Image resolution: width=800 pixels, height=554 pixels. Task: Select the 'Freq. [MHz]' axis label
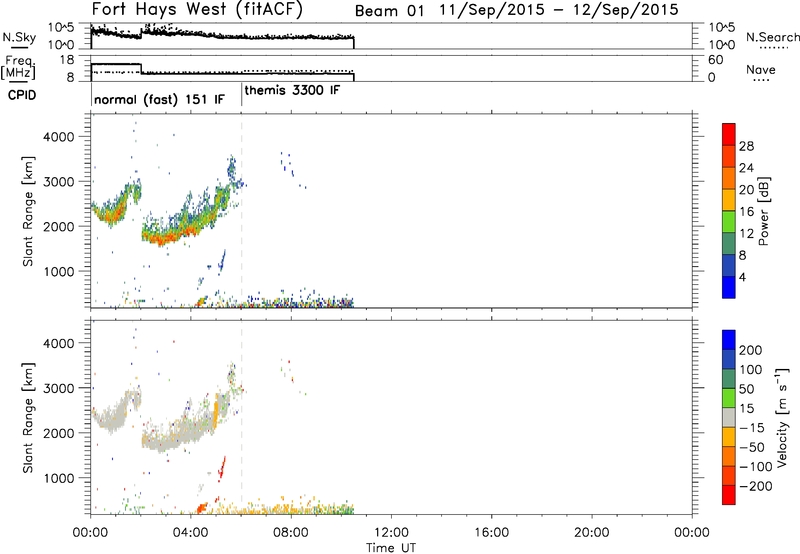click(18, 67)
